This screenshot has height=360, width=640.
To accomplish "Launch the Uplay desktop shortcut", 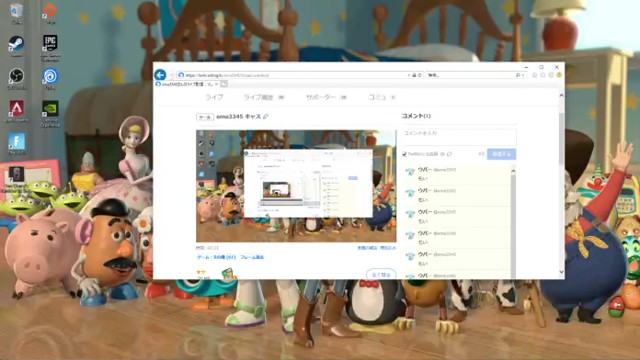I will (x=50, y=78).
